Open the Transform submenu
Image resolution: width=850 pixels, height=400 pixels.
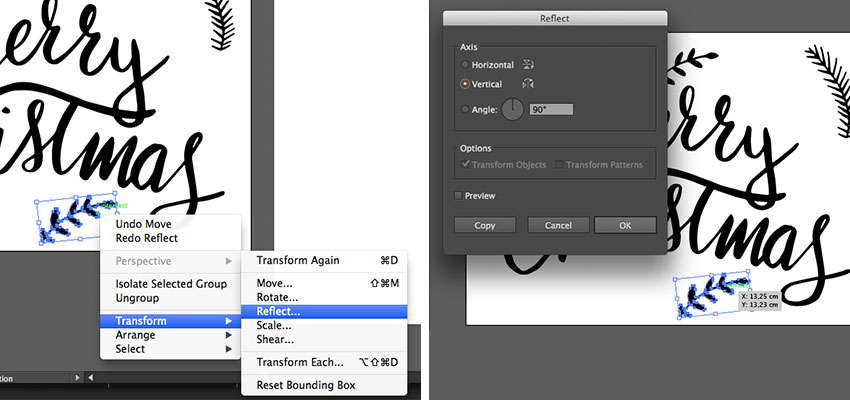coord(170,321)
